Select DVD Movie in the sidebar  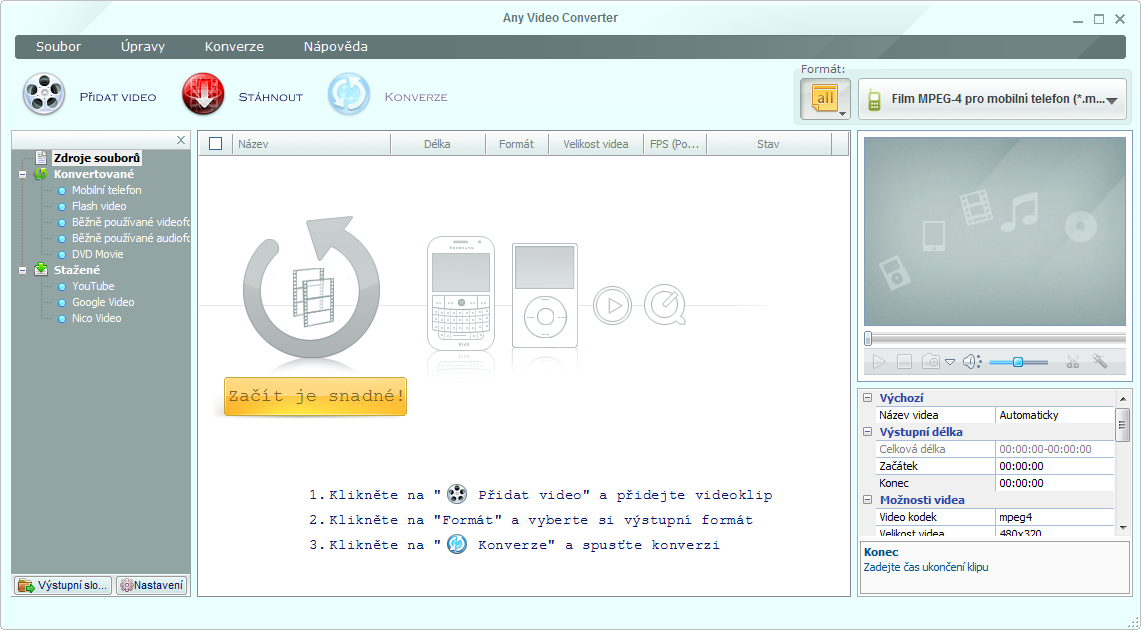[98, 254]
